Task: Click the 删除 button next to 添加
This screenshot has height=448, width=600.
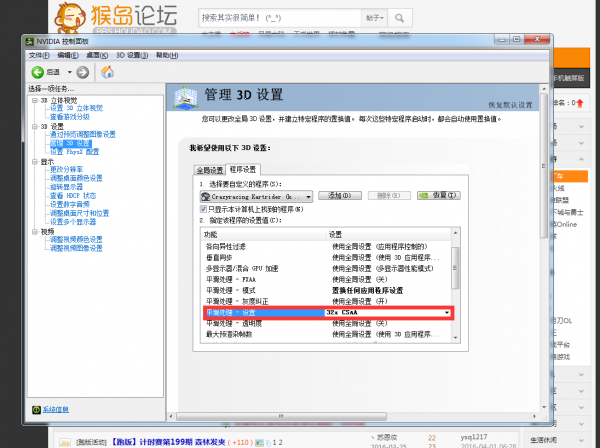Action: 389,195
